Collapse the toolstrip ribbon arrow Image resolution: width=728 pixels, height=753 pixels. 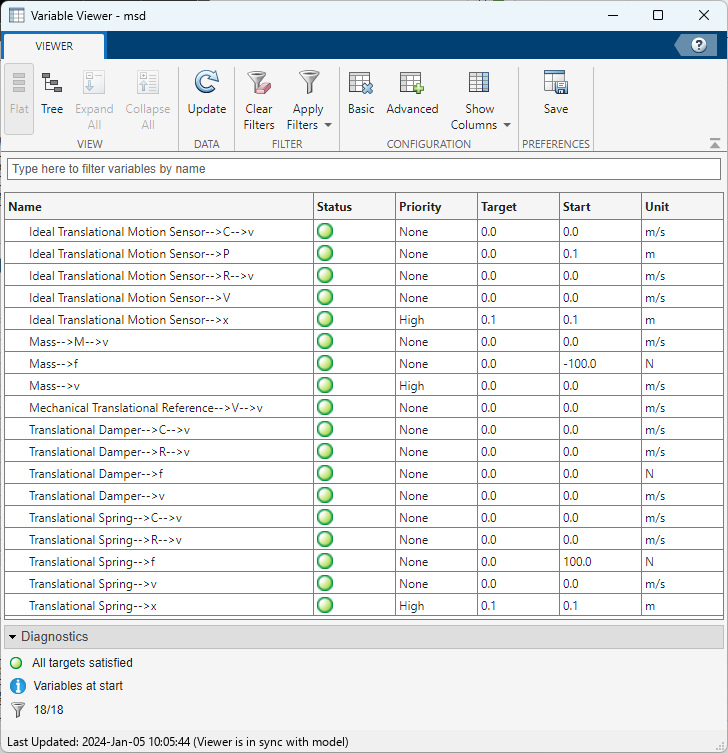(x=714, y=144)
